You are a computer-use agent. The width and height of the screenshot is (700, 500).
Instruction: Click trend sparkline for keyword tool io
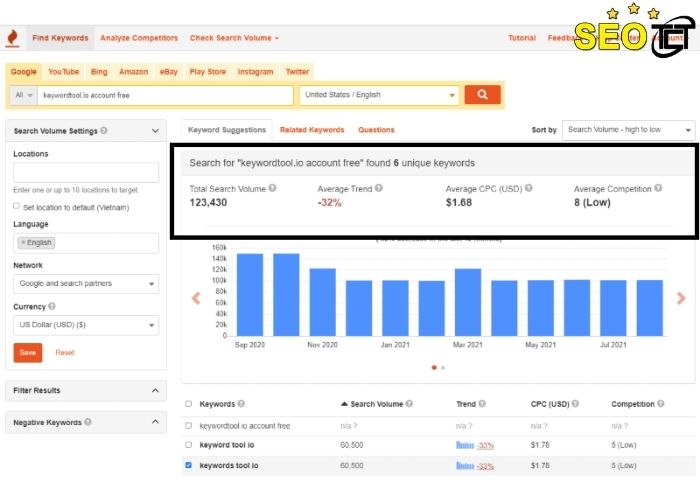click(465, 445)
